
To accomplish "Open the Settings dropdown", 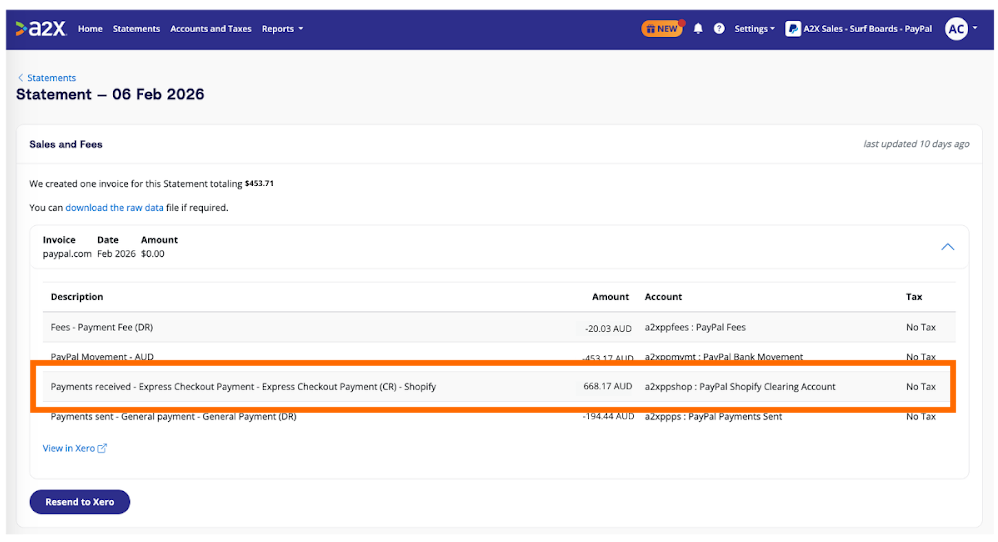I will coord(754,29).
